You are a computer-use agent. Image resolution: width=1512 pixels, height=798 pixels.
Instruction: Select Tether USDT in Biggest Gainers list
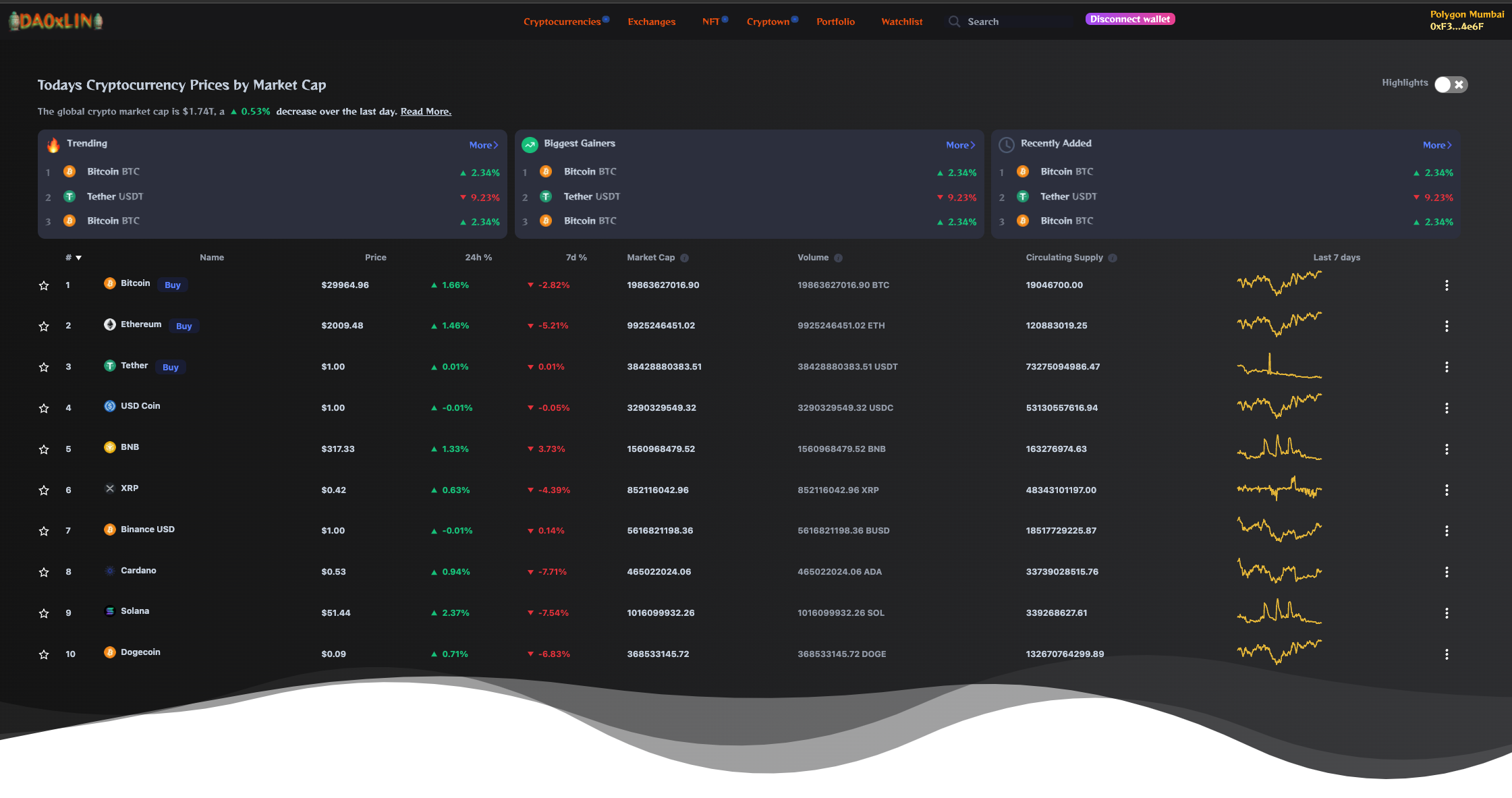(750, 197)
